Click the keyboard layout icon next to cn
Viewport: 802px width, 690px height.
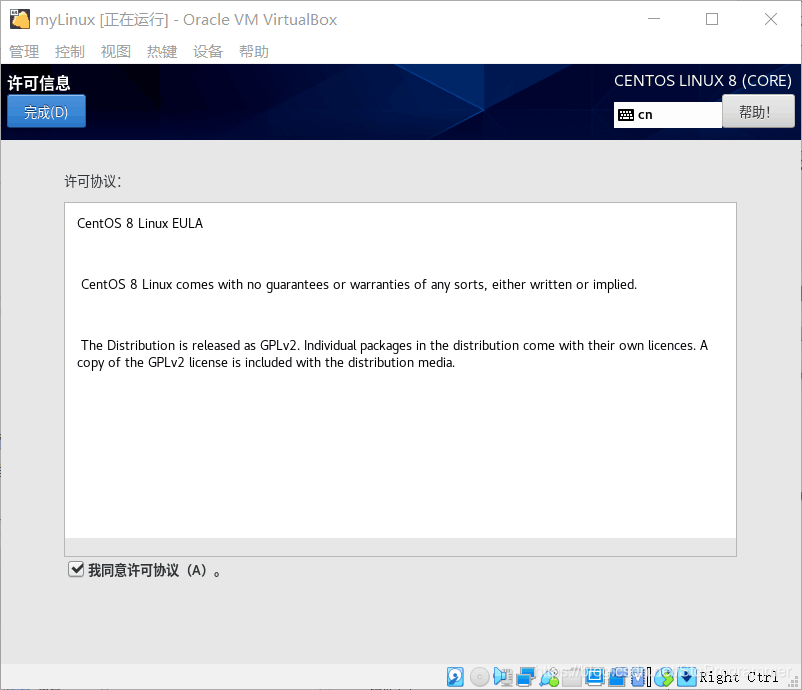[626, 115]
